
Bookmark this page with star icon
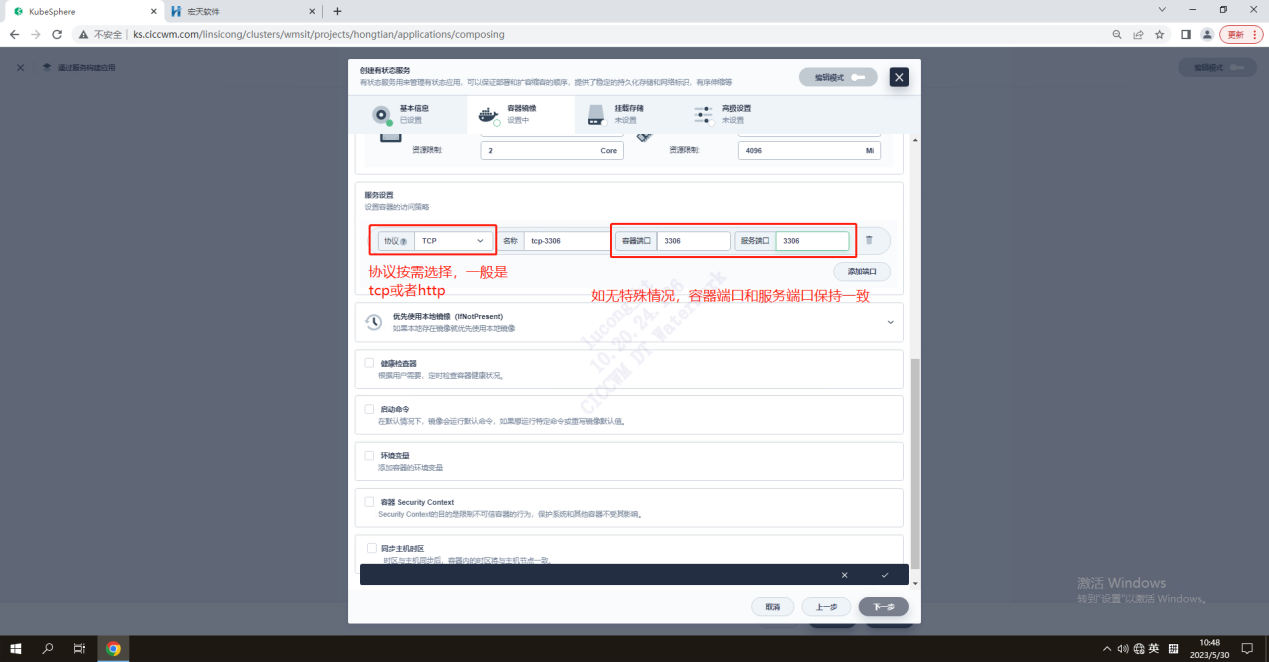[1160, 34]
